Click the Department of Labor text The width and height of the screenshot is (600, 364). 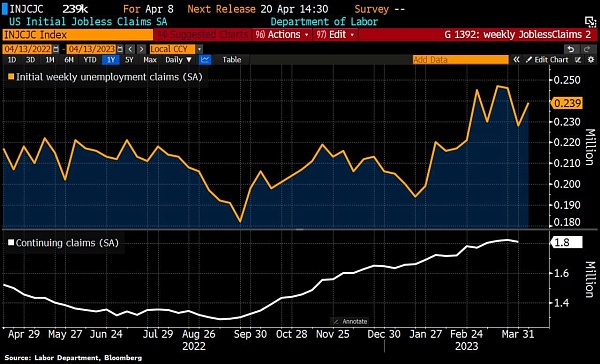point(324,21)
